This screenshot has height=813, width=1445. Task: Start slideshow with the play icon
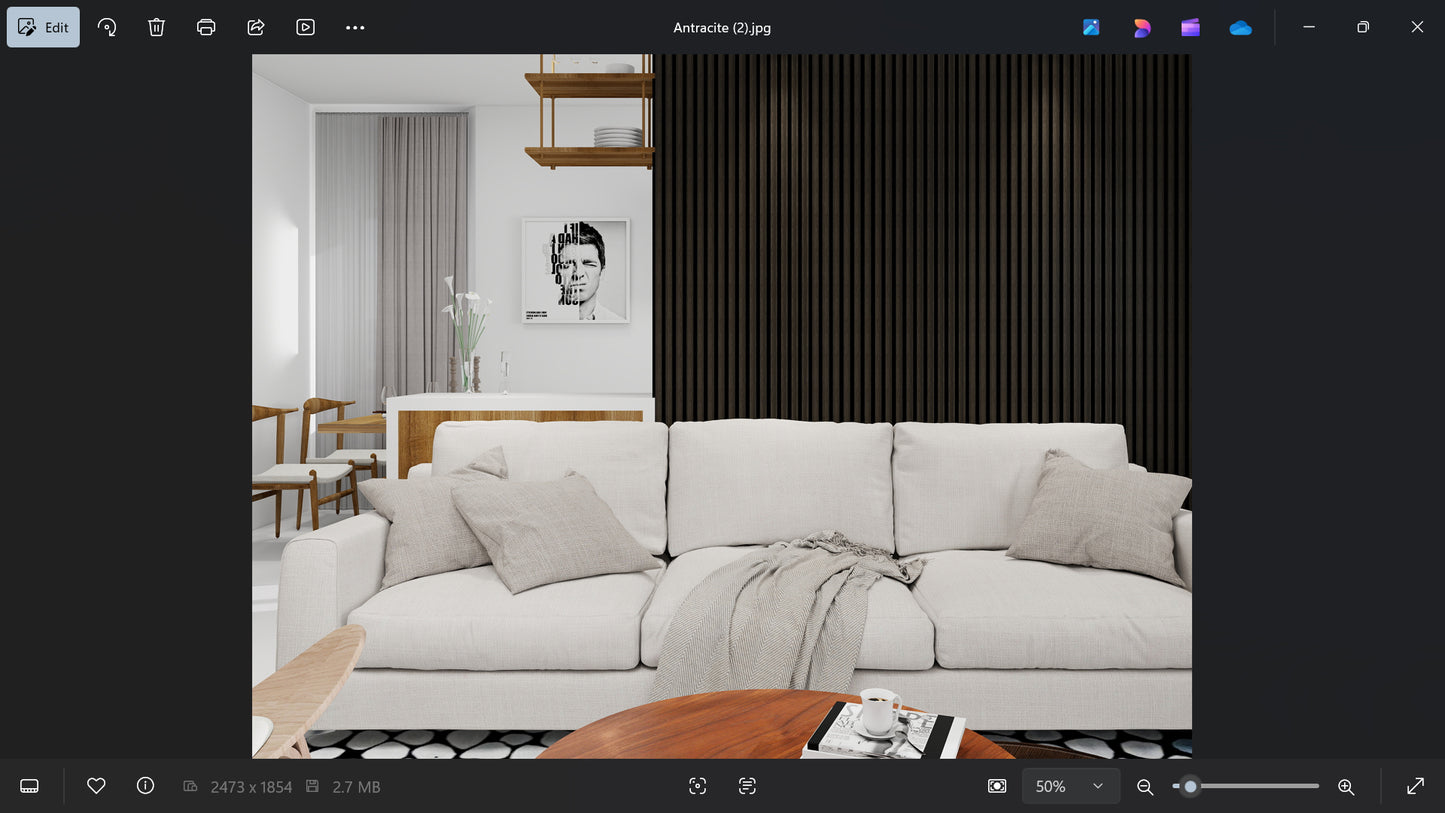(x=306, y=27)
